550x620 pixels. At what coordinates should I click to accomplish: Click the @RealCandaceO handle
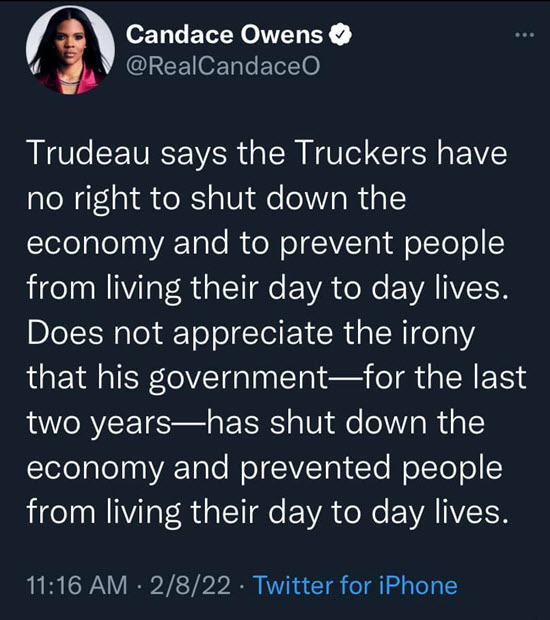[223, 66]
